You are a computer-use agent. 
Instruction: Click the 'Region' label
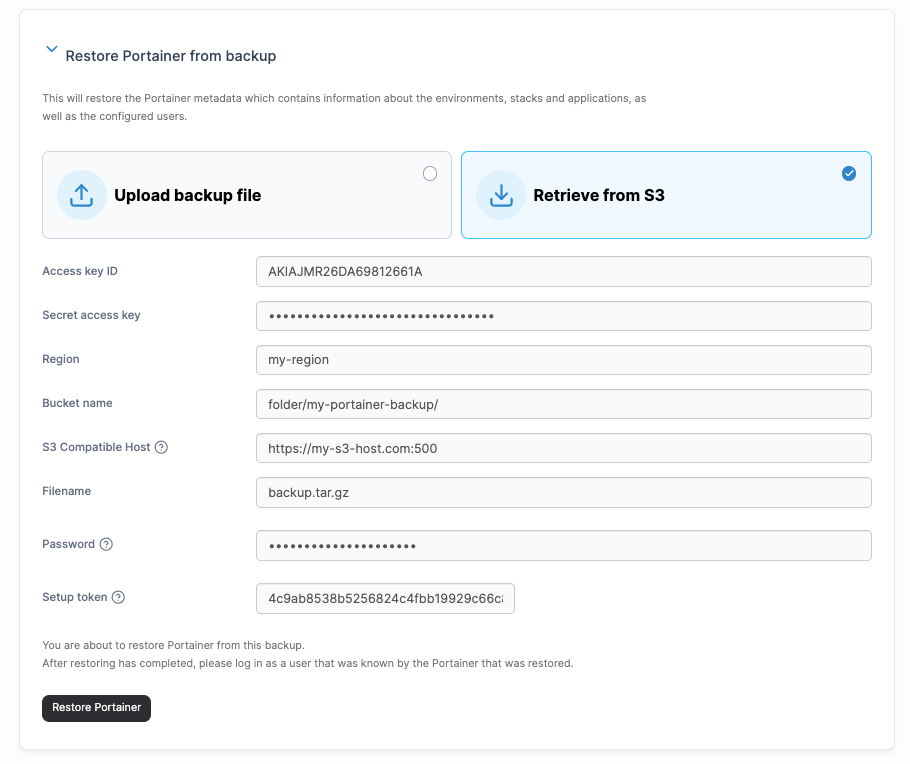tap(61, 359)
